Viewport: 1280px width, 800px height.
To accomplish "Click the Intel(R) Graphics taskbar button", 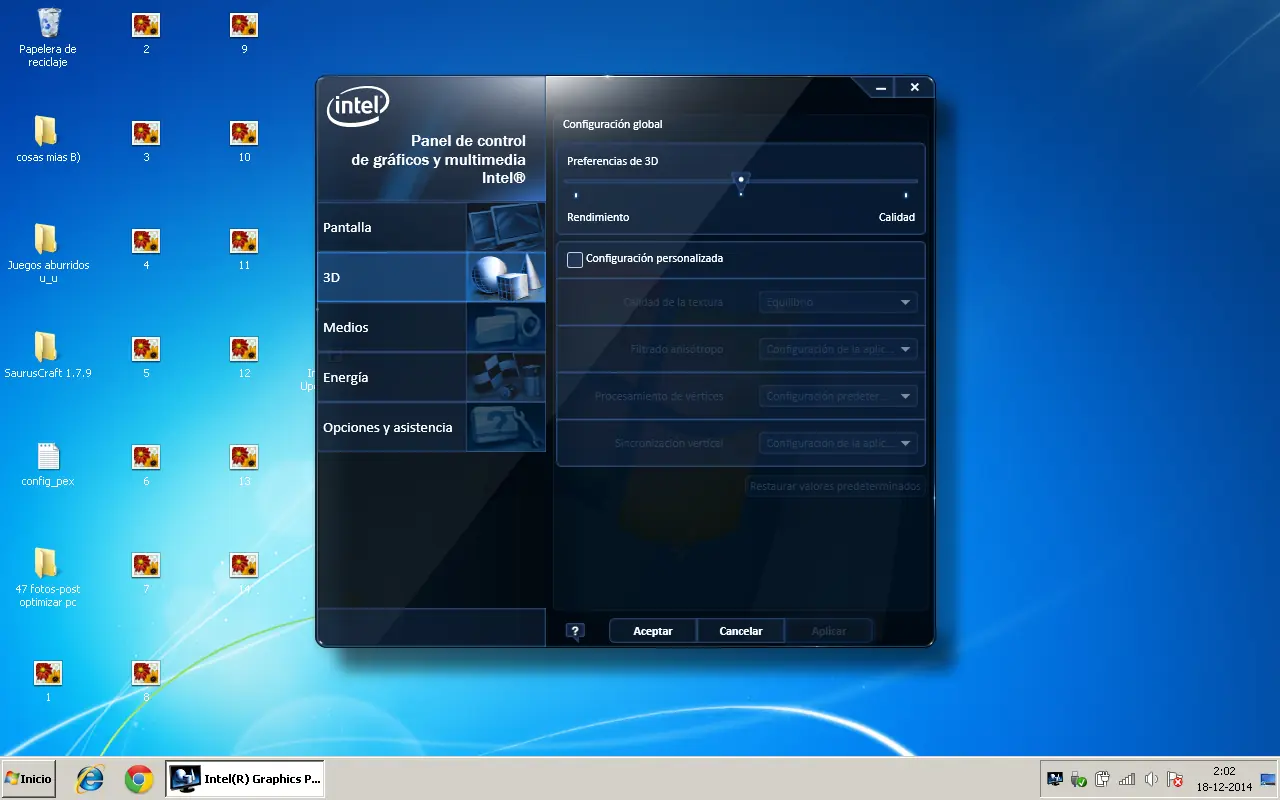I will (245, 779).
